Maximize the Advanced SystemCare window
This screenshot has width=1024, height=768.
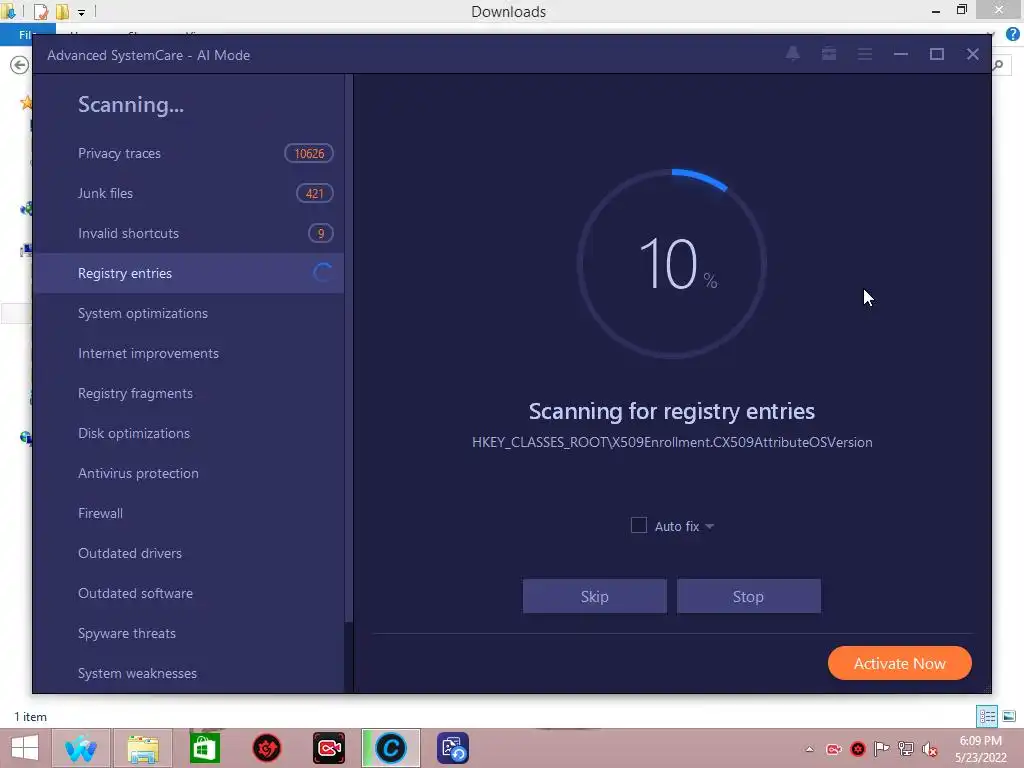(936, 54)
